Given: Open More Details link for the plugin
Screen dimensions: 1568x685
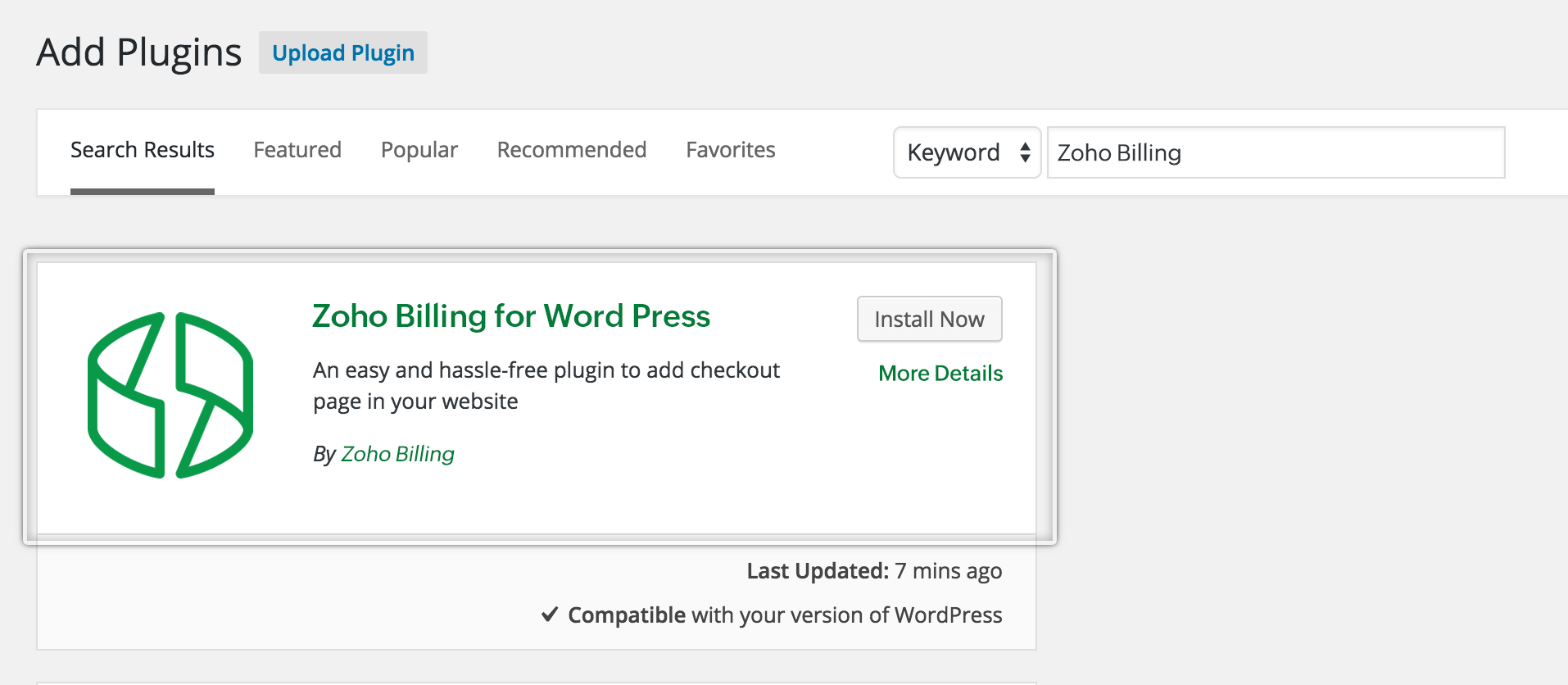Looking at the screenshot, I should coord(940,374).
